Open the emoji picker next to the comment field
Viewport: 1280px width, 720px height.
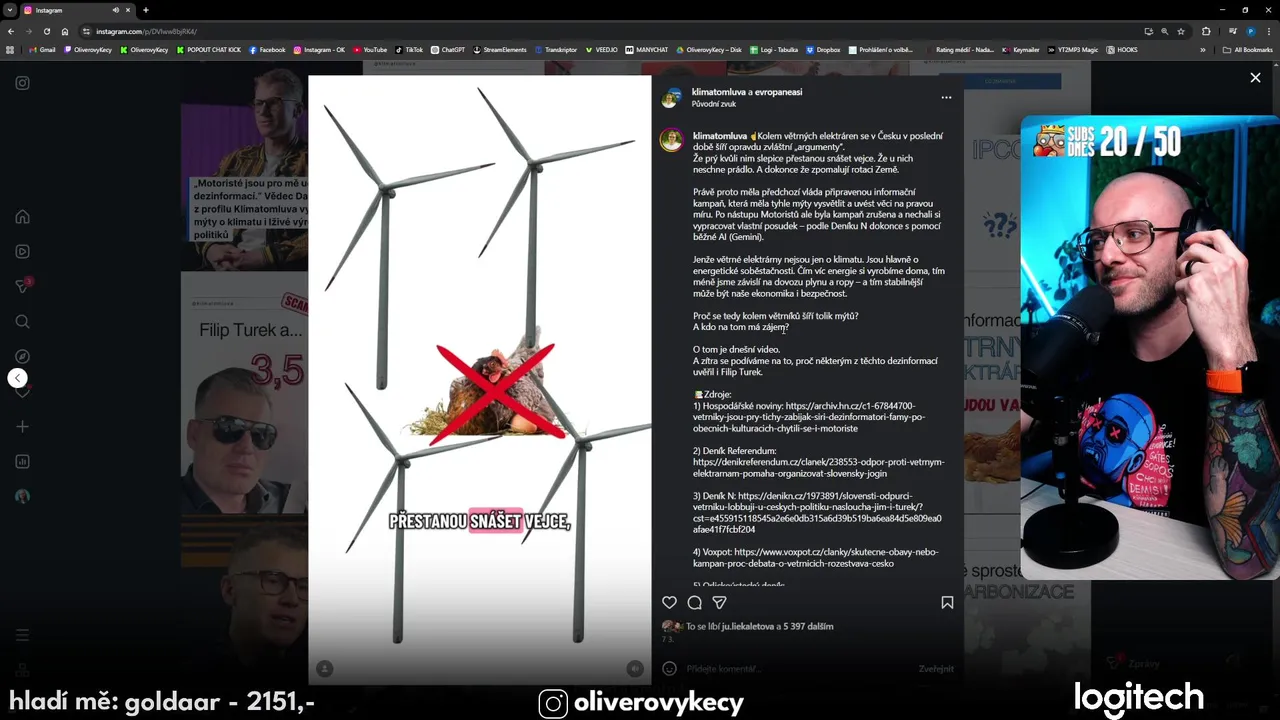(x=669, y=668)
